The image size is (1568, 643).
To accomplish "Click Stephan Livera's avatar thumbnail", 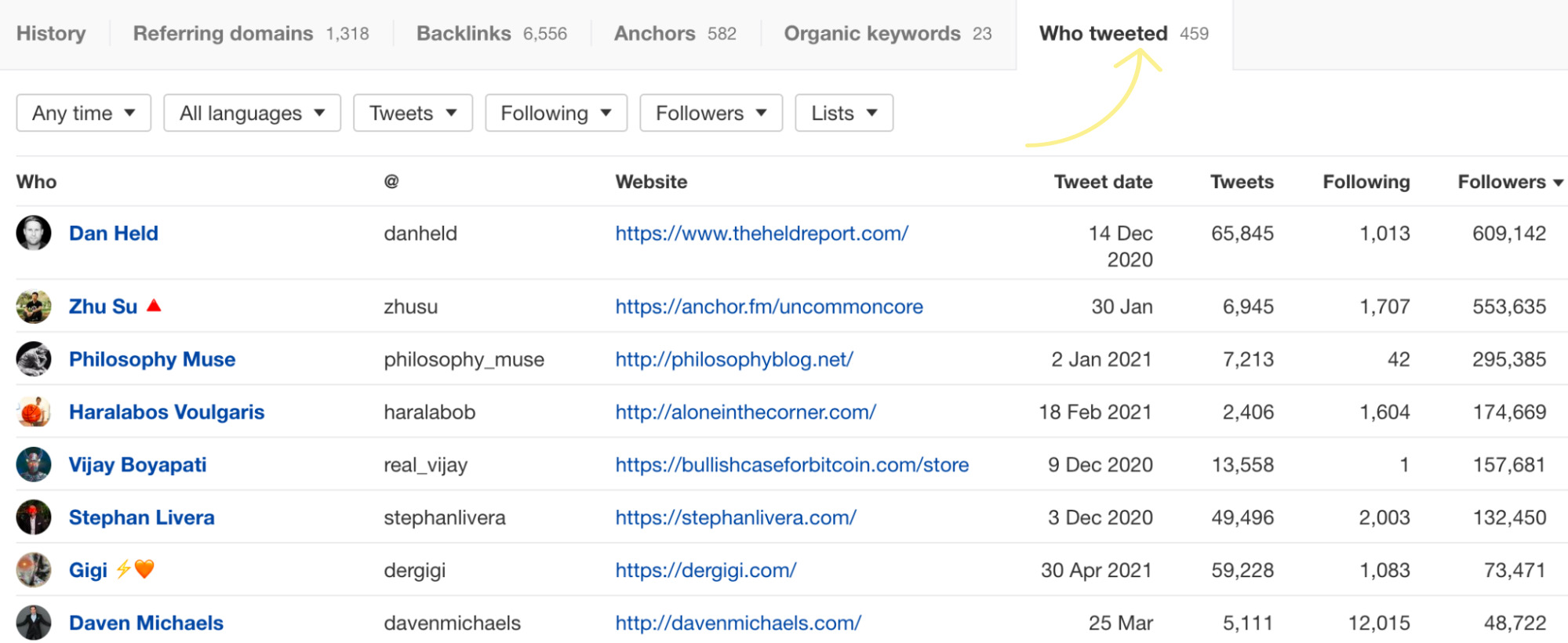I will click(33, 517).
